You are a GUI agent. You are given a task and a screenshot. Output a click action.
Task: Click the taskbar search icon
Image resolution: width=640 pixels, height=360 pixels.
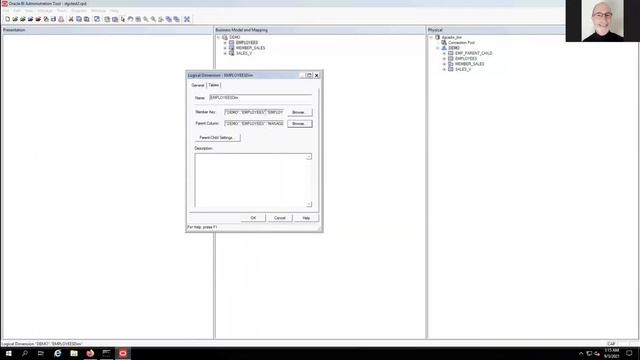[x=25, y=353]
